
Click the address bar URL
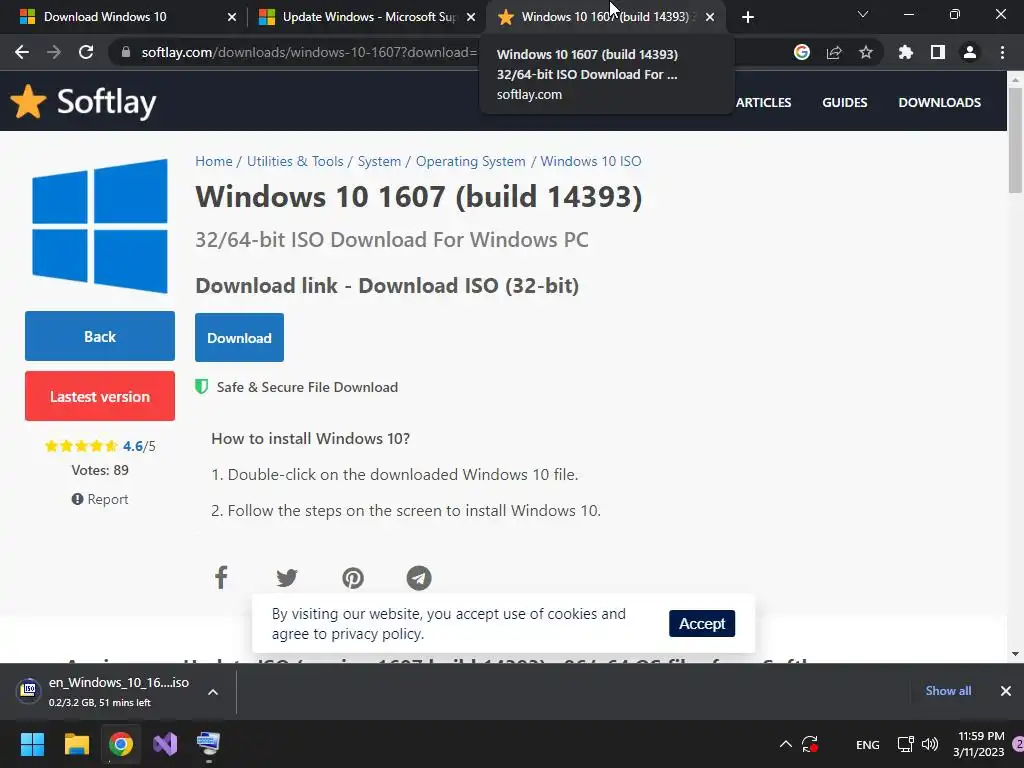point(309,52)
